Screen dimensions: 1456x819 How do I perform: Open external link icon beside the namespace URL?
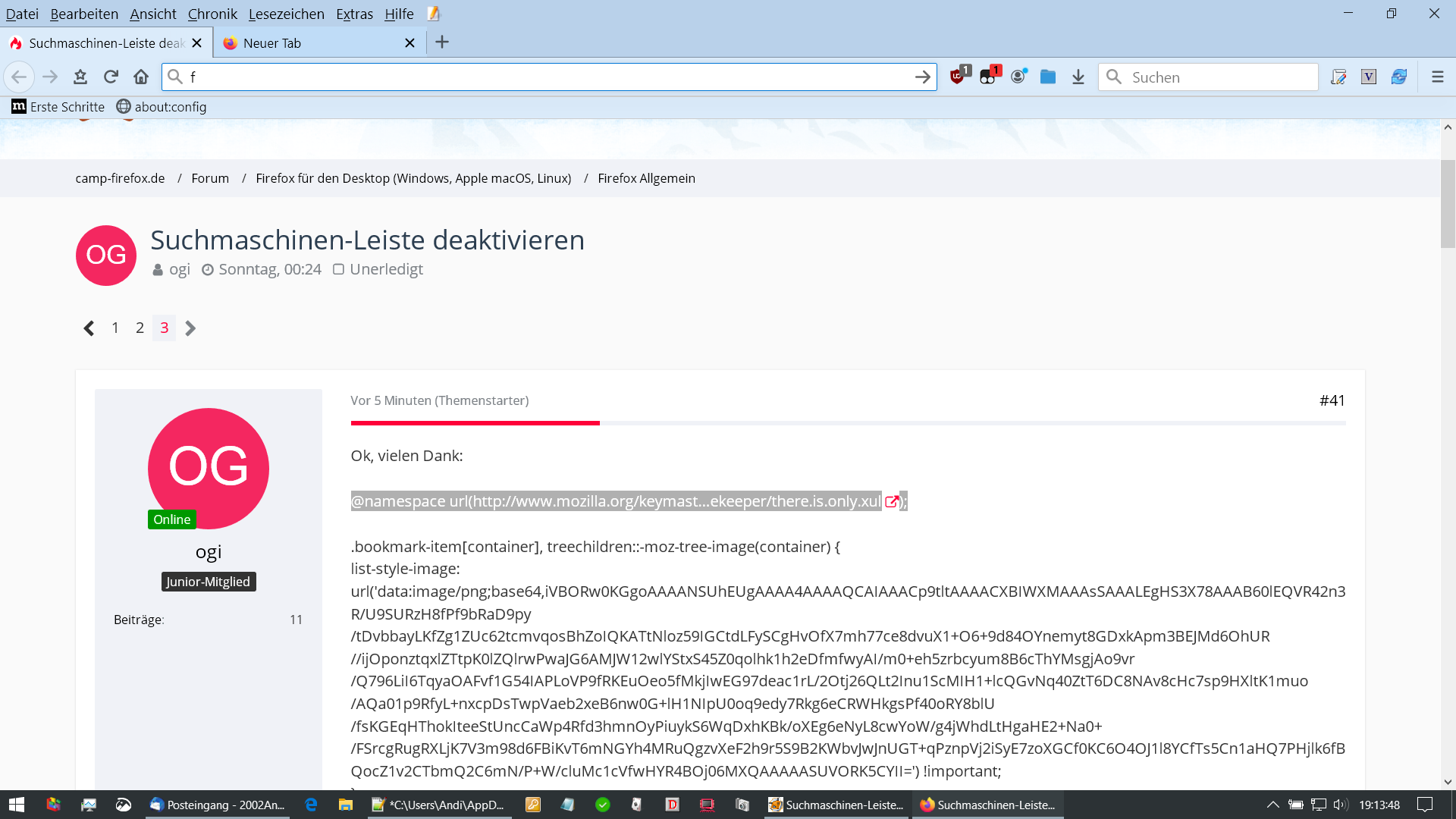pos(892,501)
